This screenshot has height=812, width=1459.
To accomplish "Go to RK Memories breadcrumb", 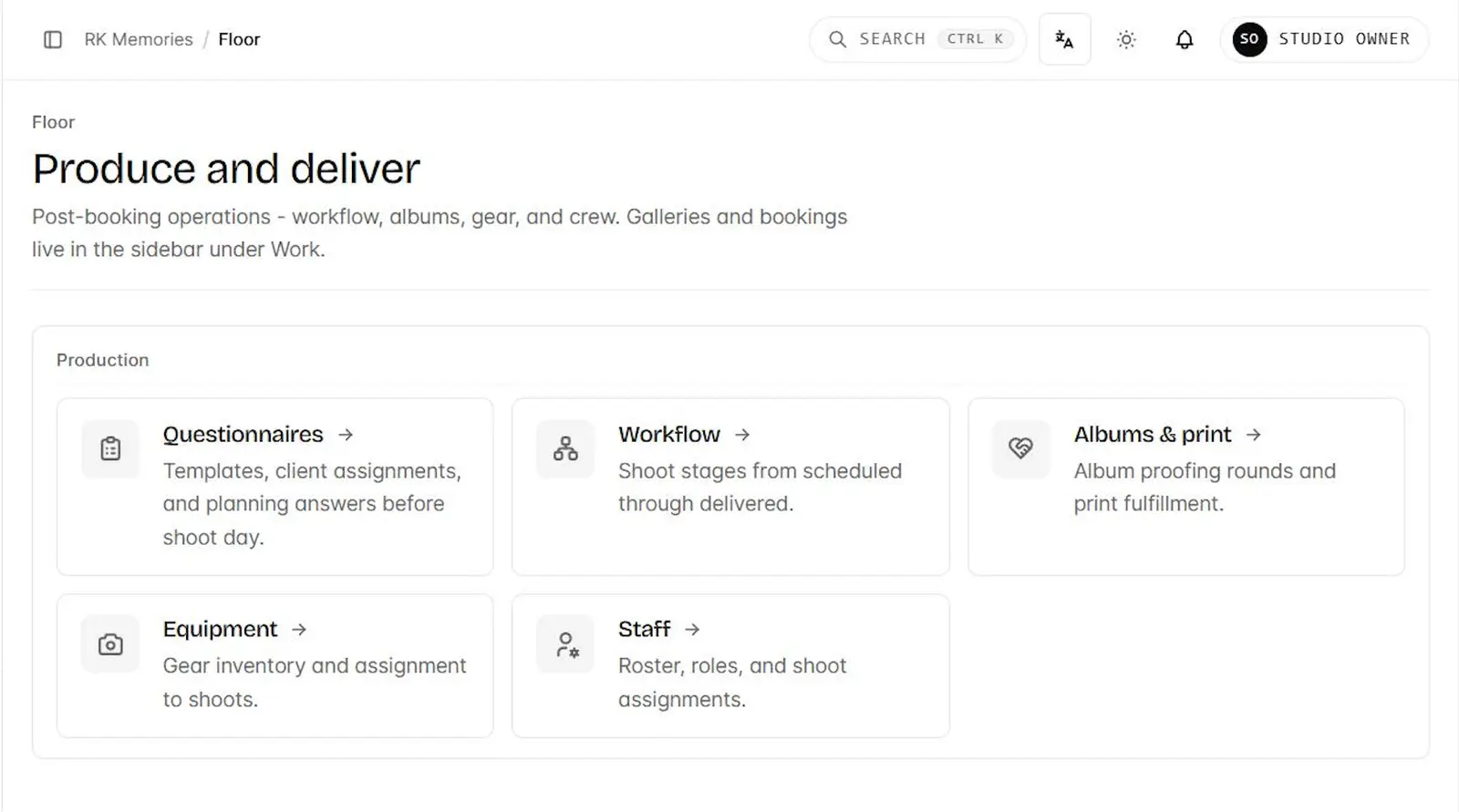I will click(x=139, y=39).
